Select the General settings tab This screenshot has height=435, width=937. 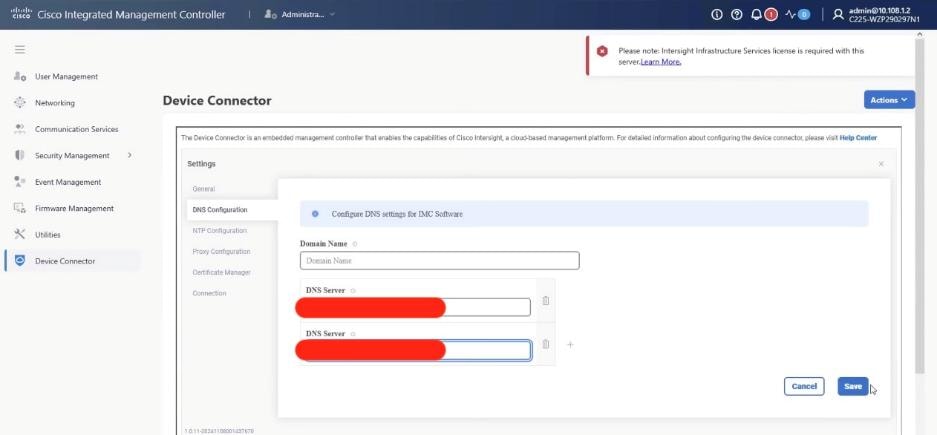204,189
